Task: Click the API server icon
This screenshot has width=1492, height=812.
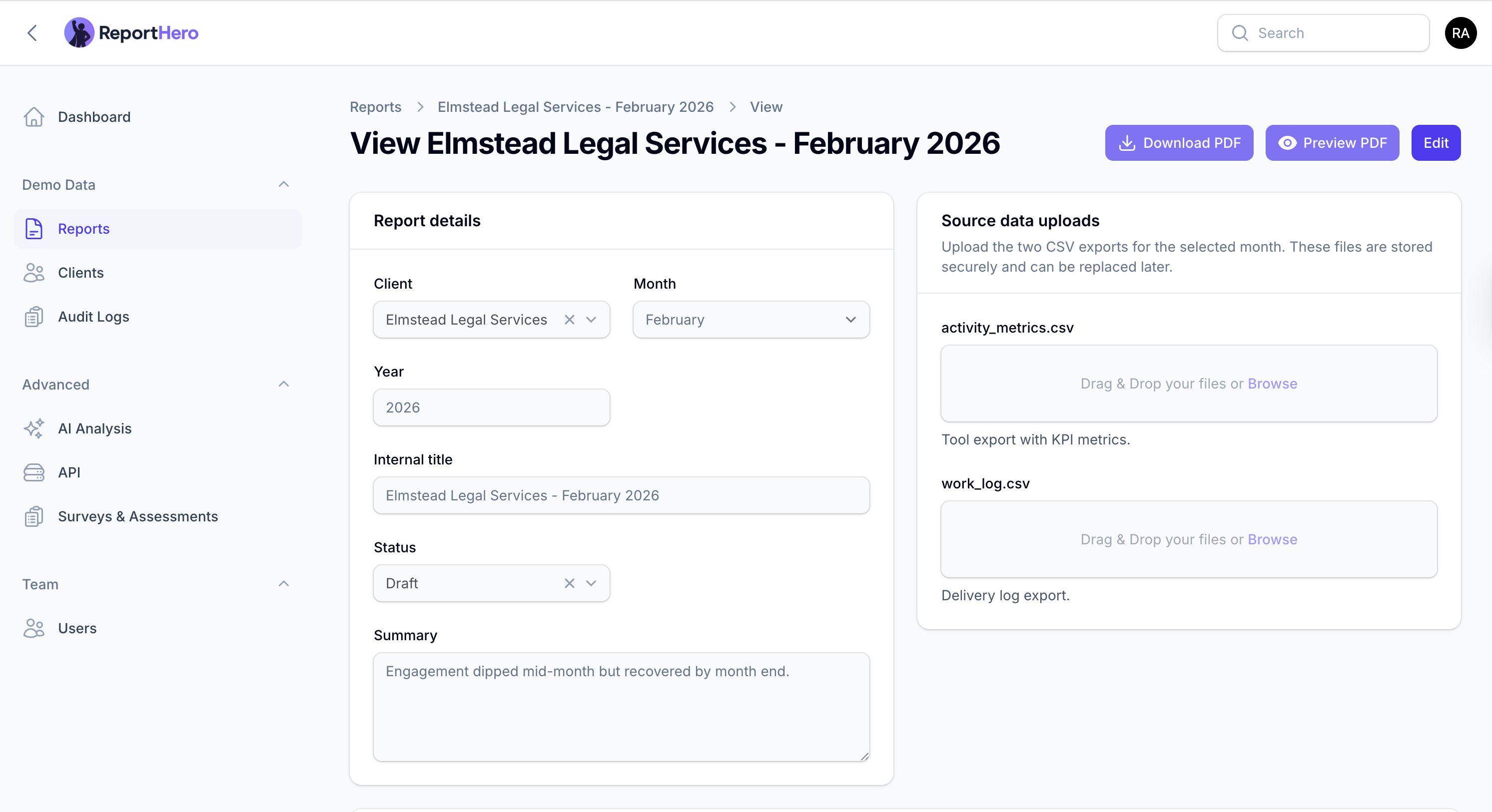Action: pyautogui.click(x=33, y=472)
